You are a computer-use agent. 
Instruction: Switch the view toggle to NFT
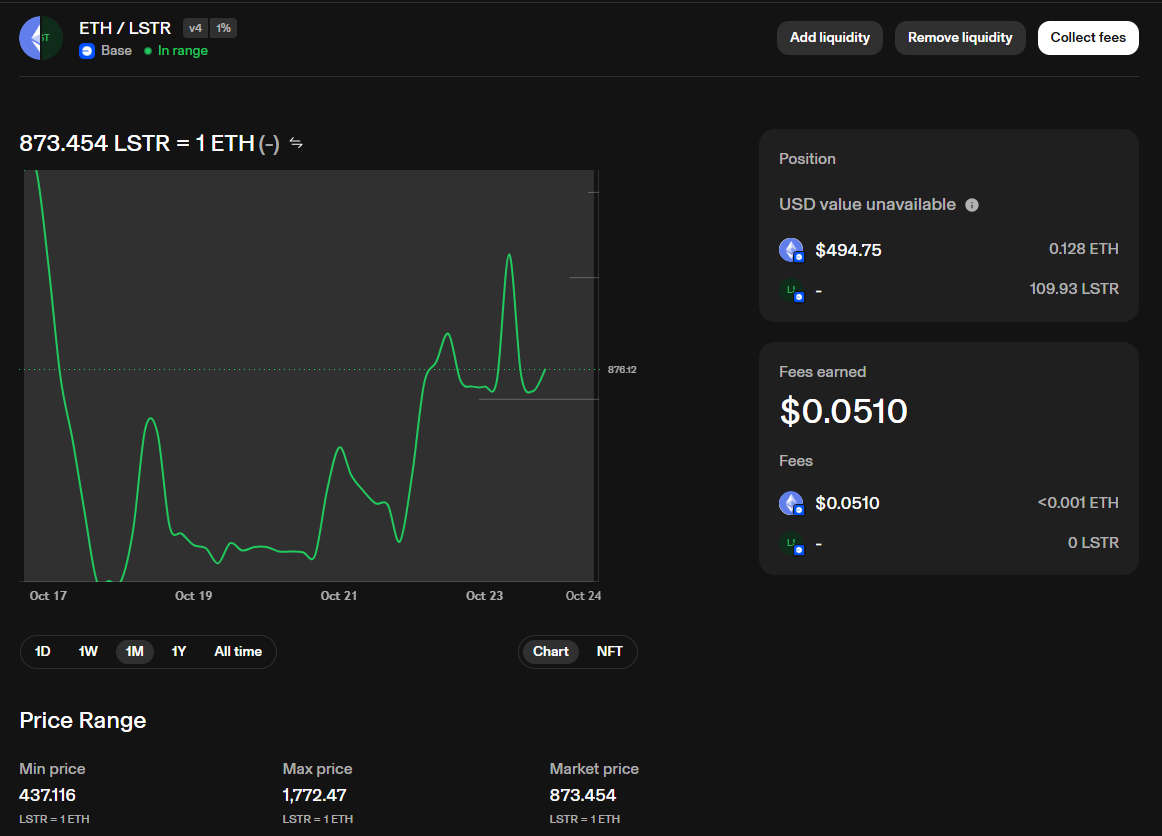pos(609,652)
